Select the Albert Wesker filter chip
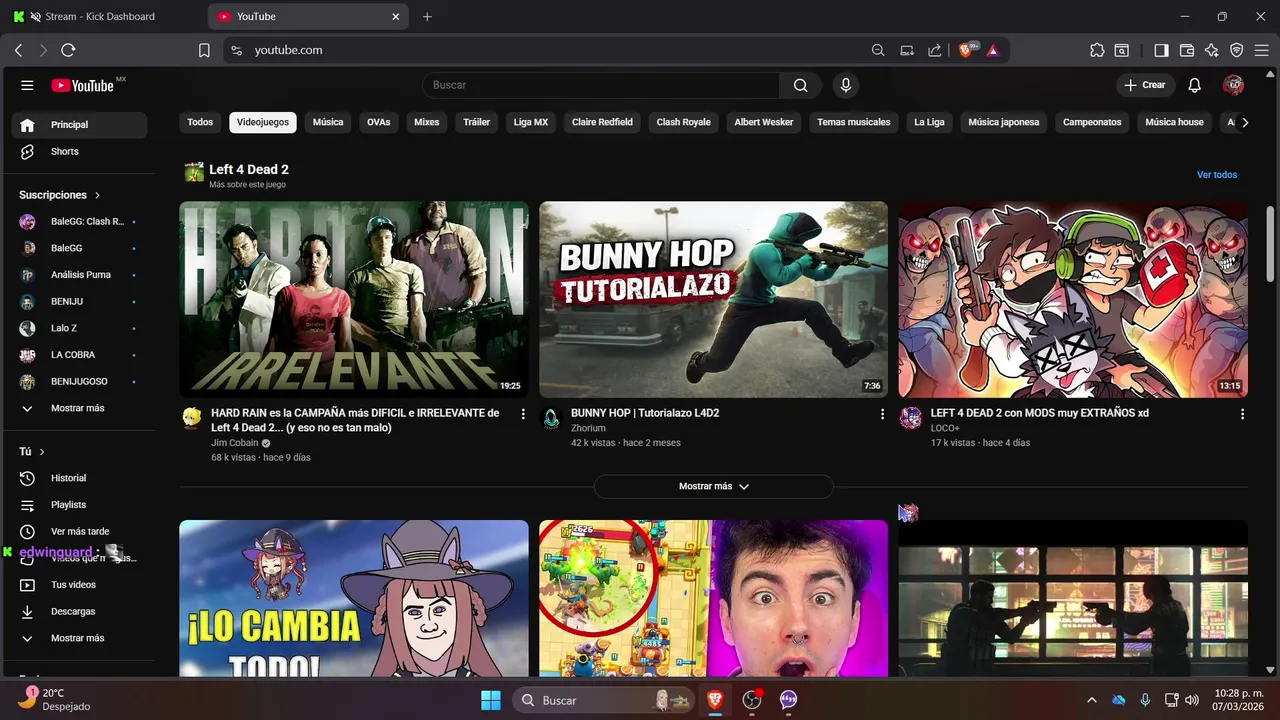The width and height of the screenshot is (1280, 720). click(x=764, y=122)
